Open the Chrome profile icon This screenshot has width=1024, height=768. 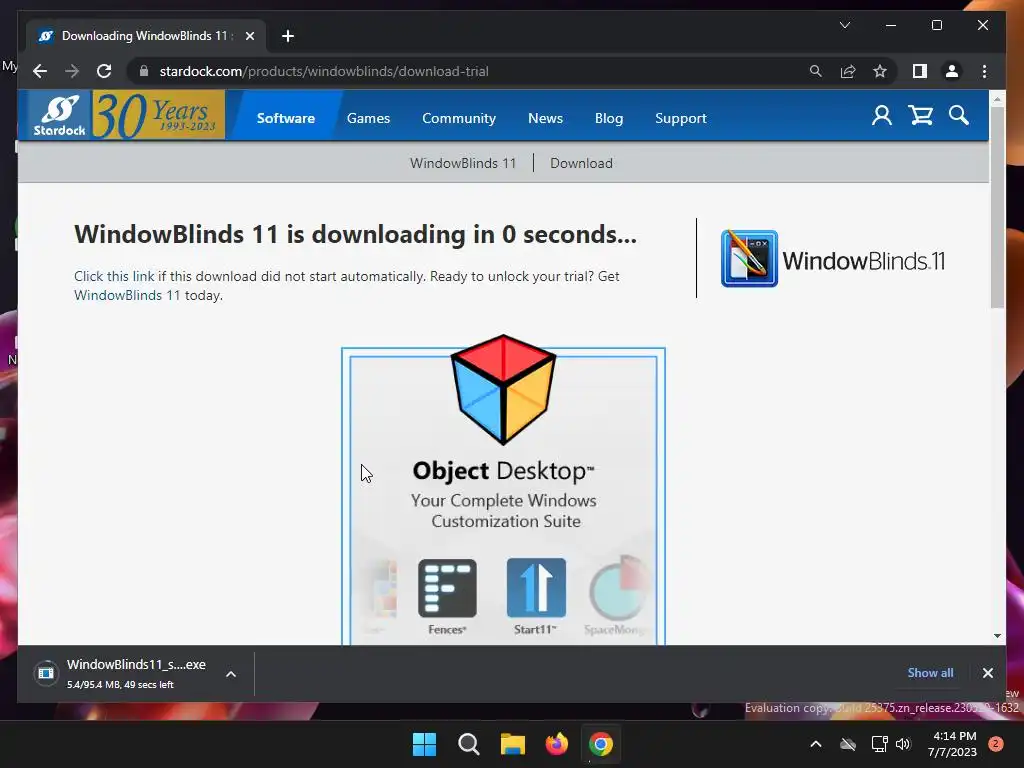tap(952, 71)
